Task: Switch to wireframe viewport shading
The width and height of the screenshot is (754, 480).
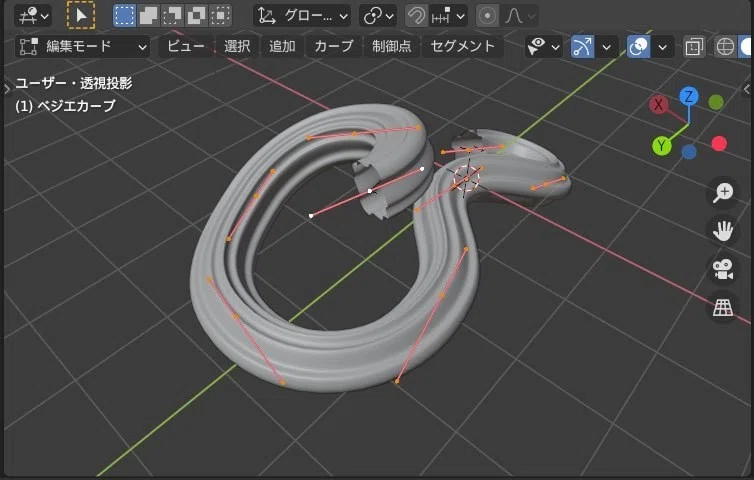Action: pos(725,47)
